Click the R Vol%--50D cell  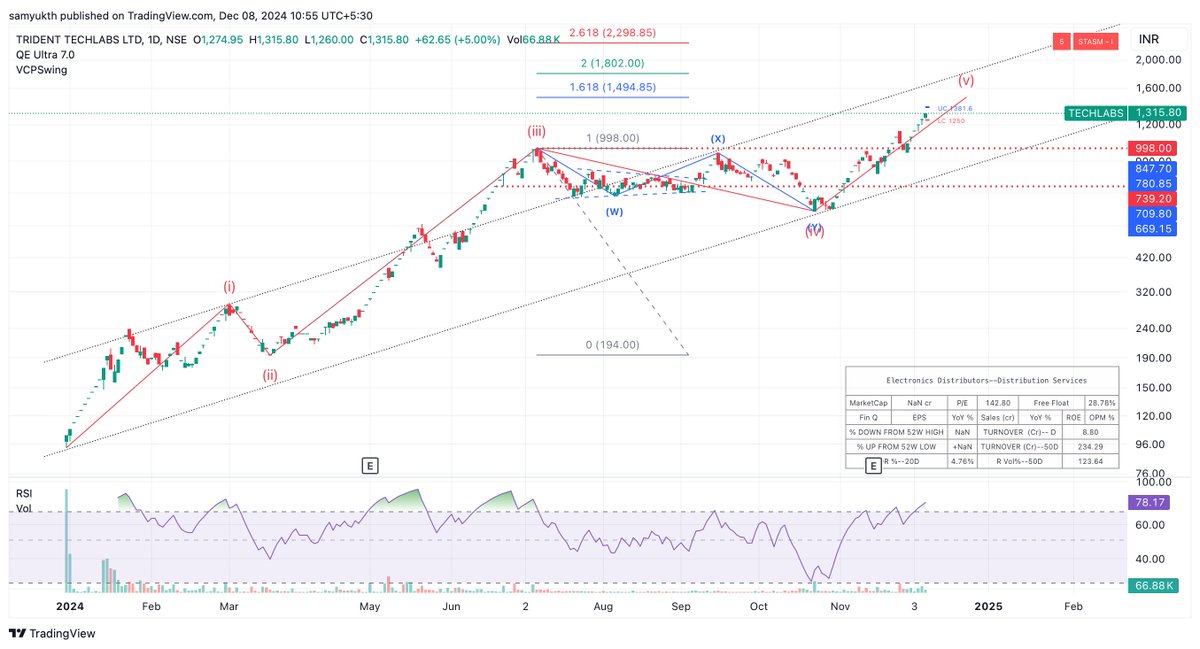coord(1021,461)
